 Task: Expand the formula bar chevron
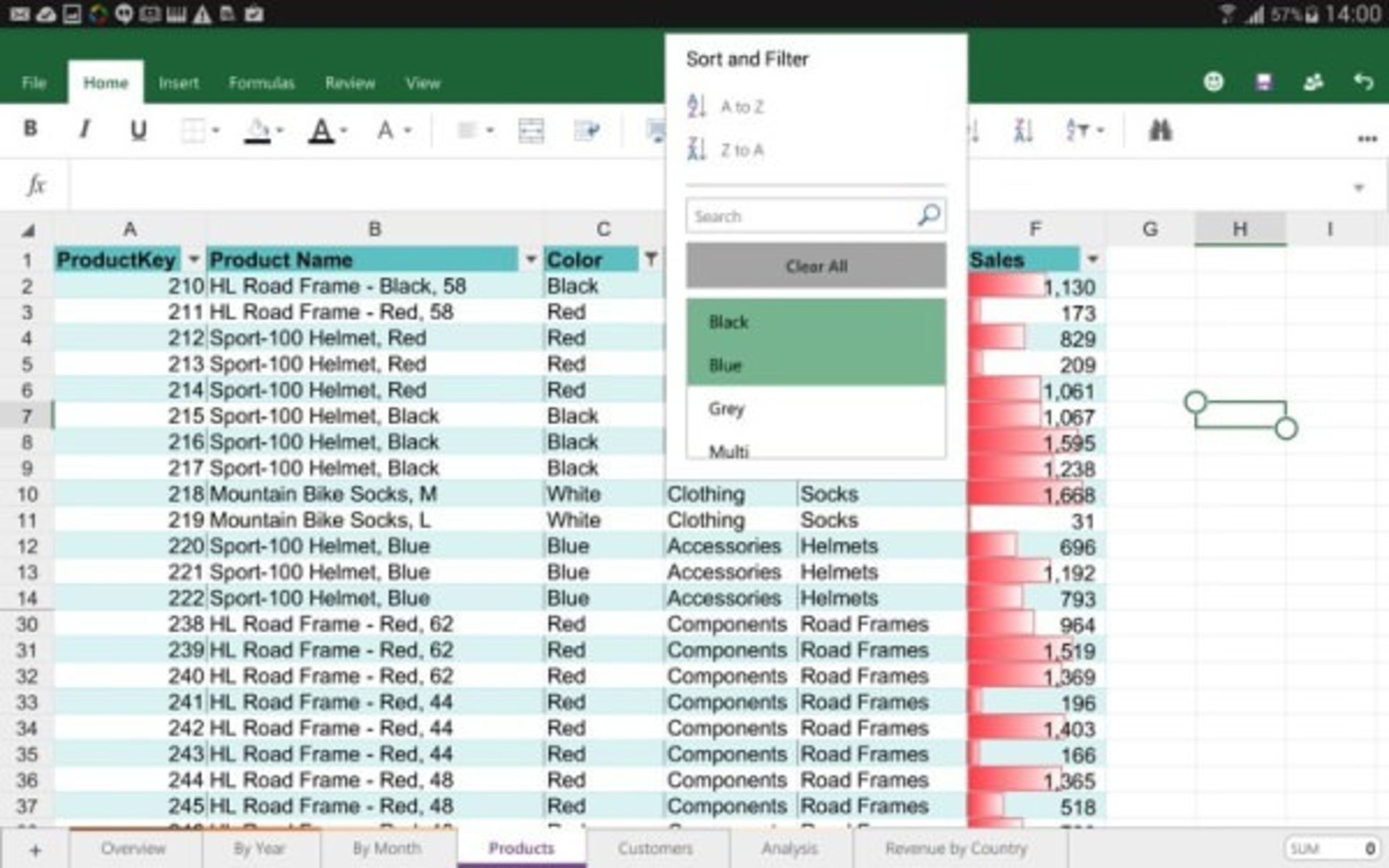click(x=1359, y=188)
